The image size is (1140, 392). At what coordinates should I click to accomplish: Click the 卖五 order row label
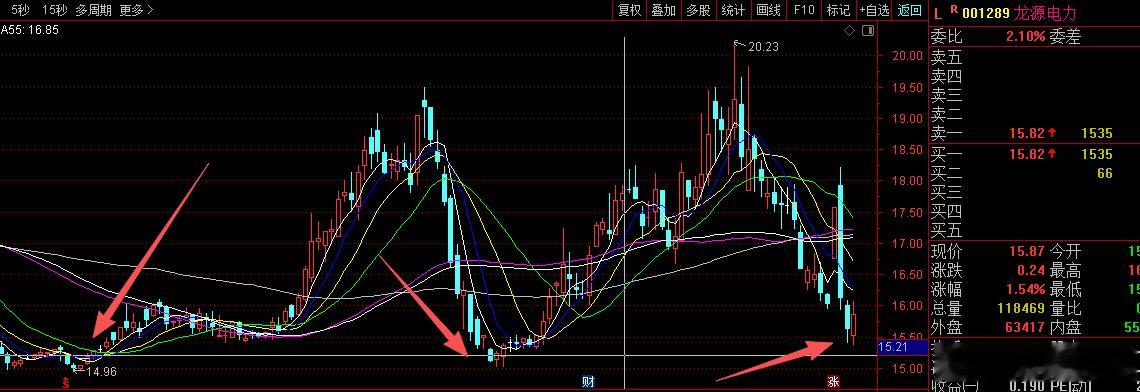point(947,57)
